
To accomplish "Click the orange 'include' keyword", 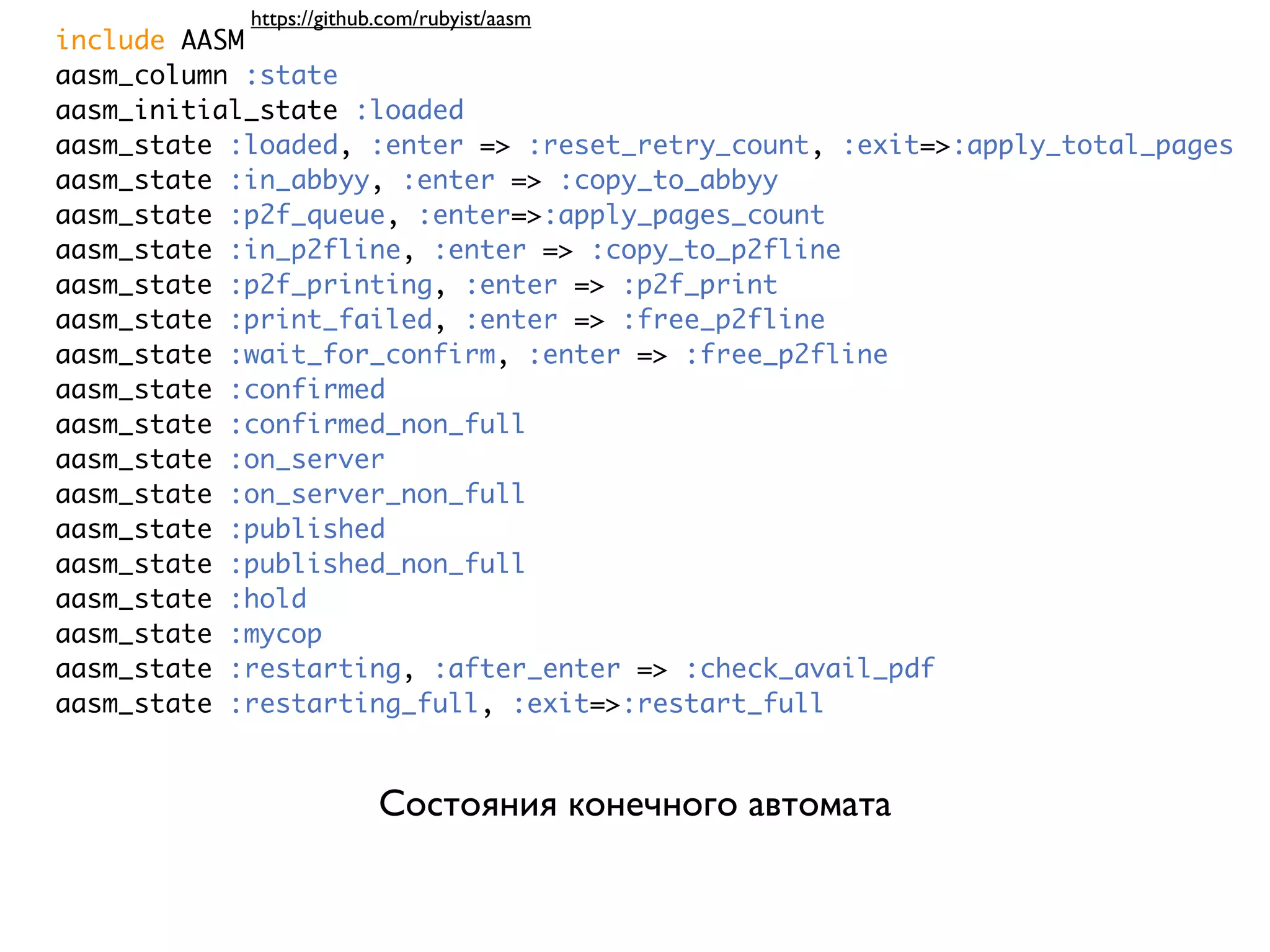I will click(110, 40).
